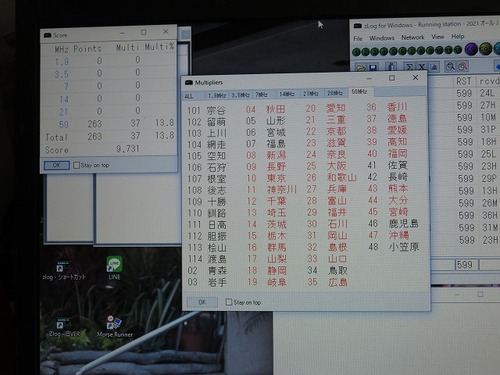Enable Stay on top in Multipliers window
Screen dimensions: 500x375
coord(229,302)
